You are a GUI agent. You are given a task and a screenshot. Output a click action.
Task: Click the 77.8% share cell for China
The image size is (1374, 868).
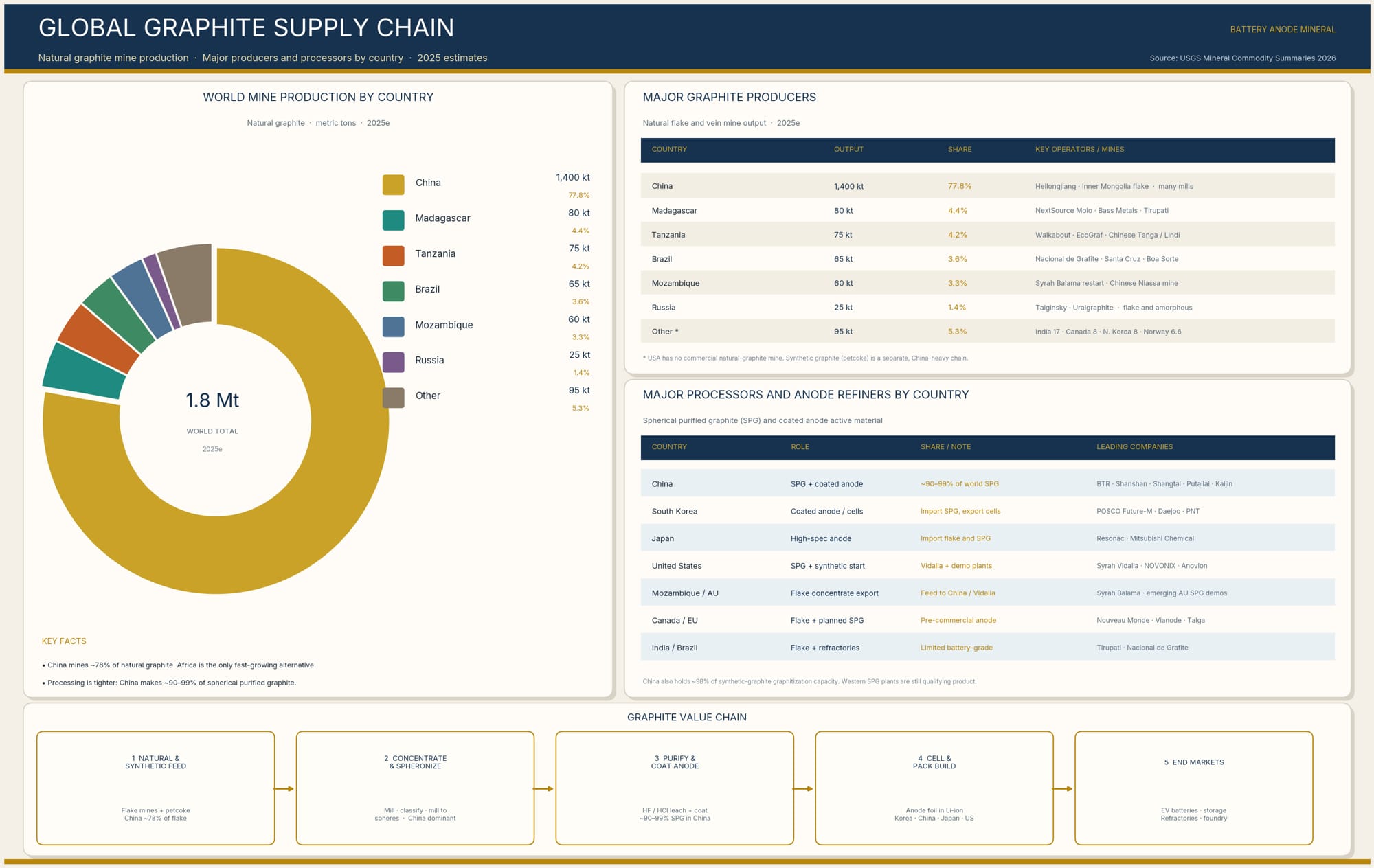click(x=959, y=186)
